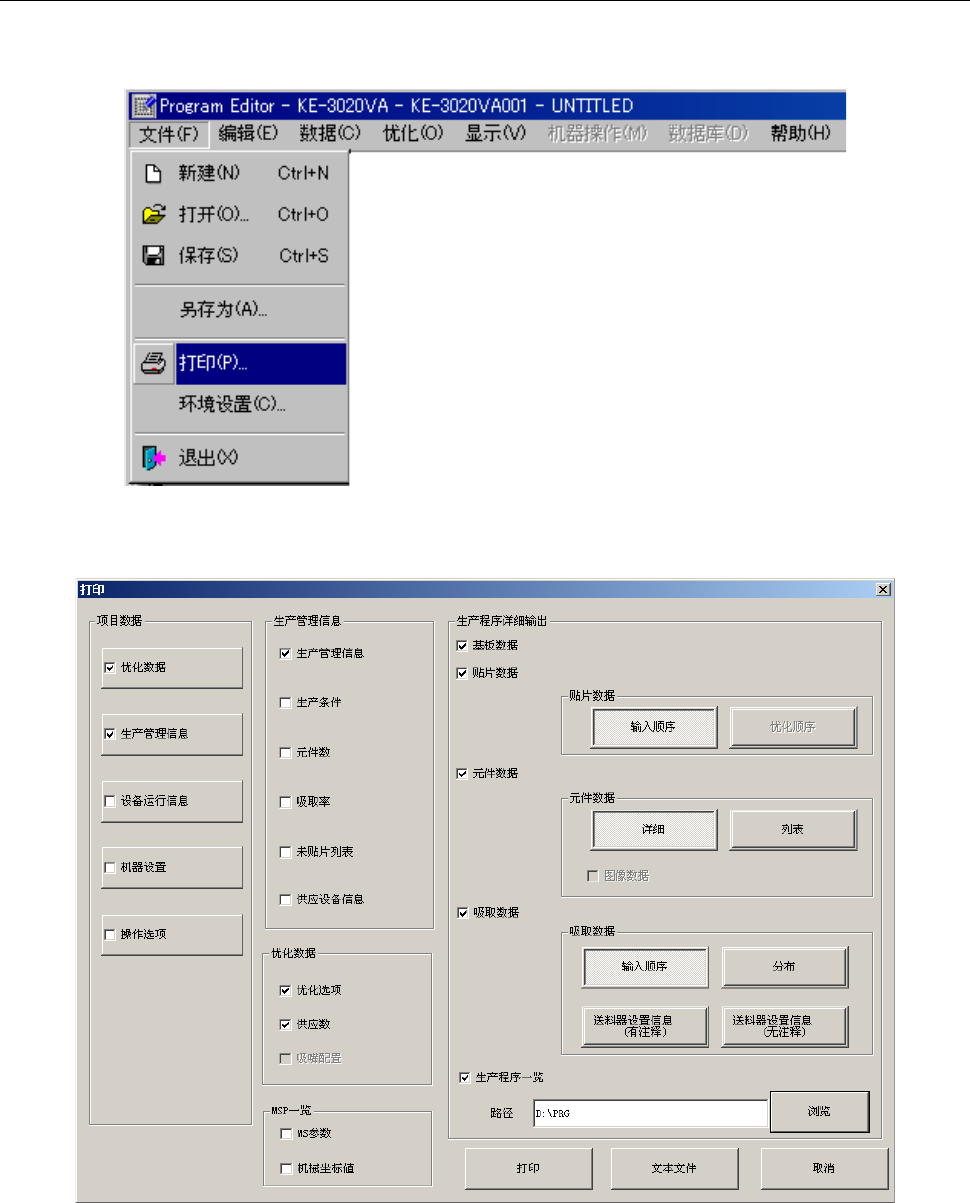This screenshot has height=1203, width=970.
Task: Open the 编辑(E) menu
Action: (248, 133)
